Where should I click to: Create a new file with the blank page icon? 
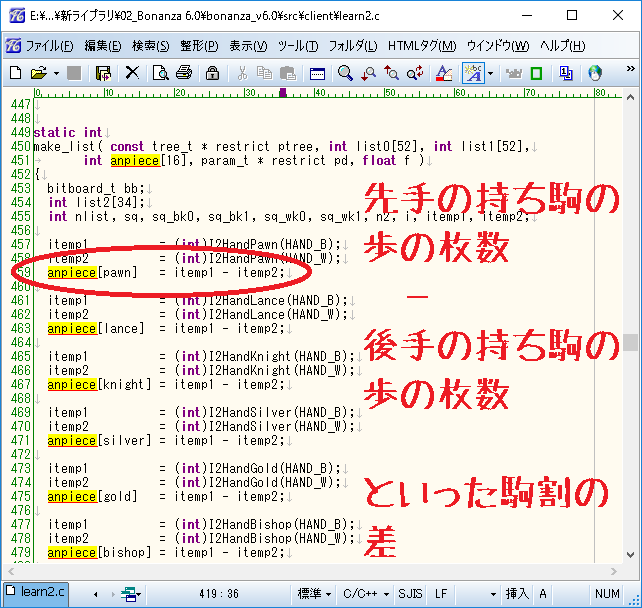click(x=16, y=73)
